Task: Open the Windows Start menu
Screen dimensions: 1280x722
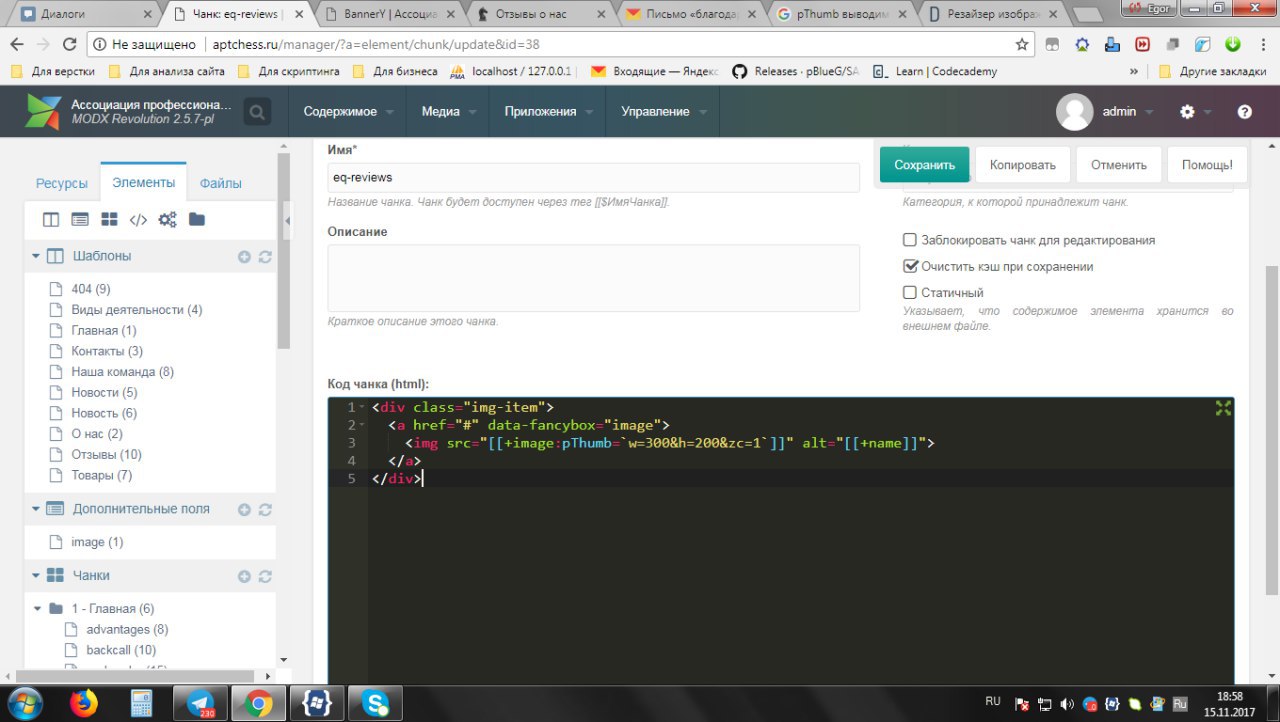Action: 24,703
